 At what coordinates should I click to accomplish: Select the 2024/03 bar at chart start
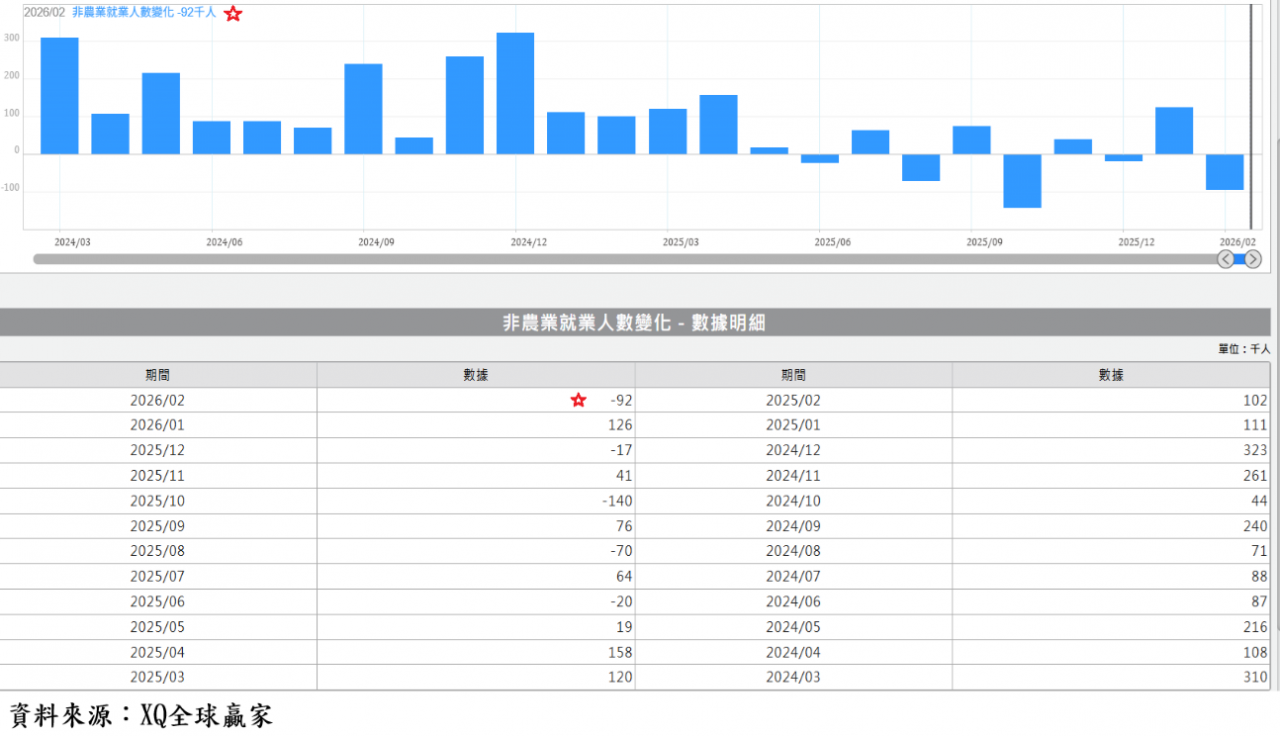[x=59, y=96]
